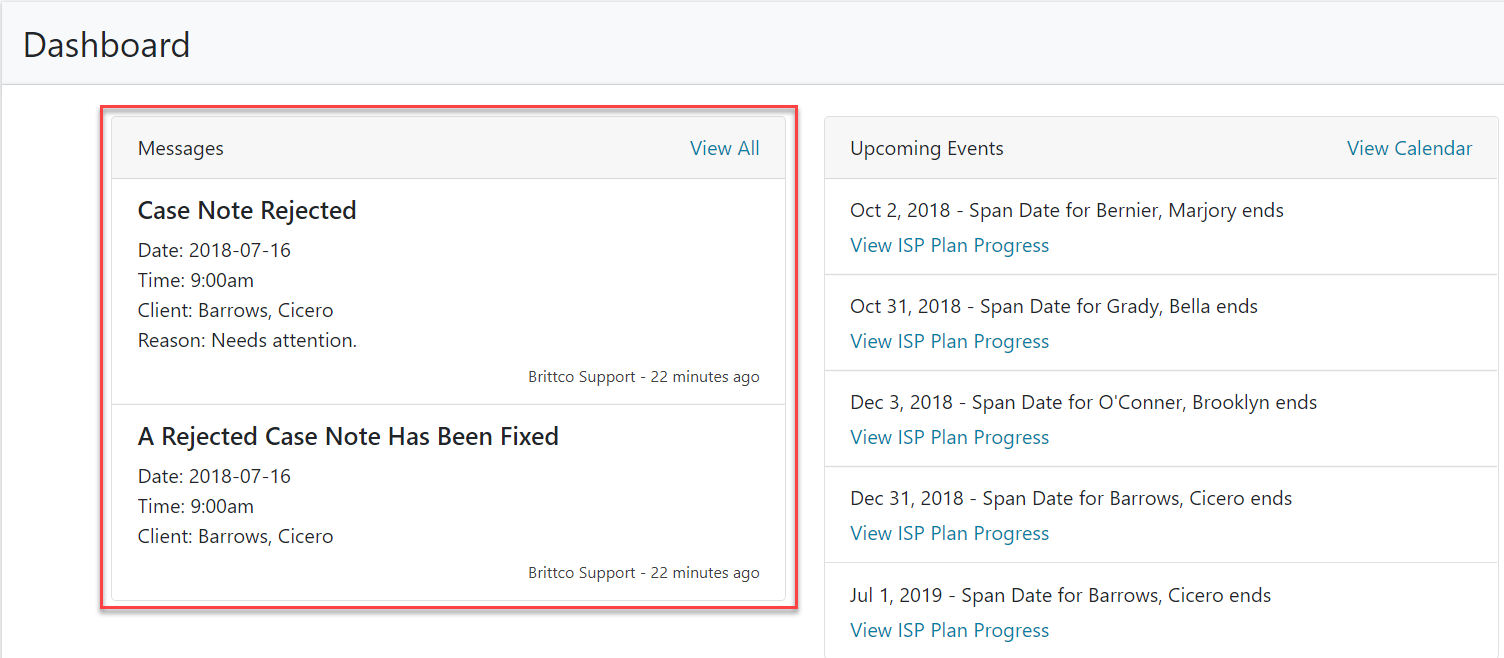Image resolution: width=1504 pixels, height=658 pixels.
Task: Select the Jul 1, 2019 Span Date event
Action: [1060, 596]
